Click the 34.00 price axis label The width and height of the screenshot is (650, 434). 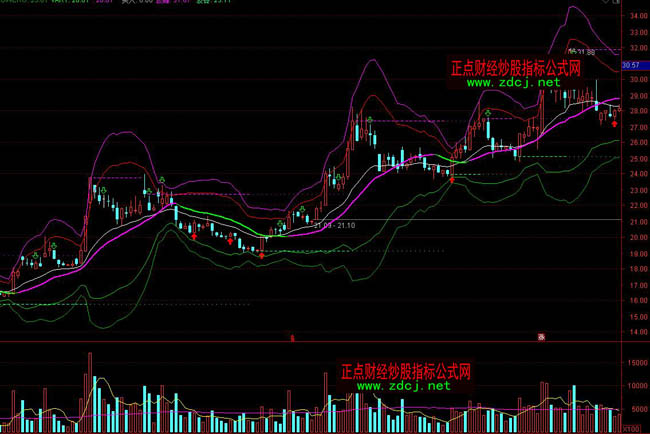[637, 17]
